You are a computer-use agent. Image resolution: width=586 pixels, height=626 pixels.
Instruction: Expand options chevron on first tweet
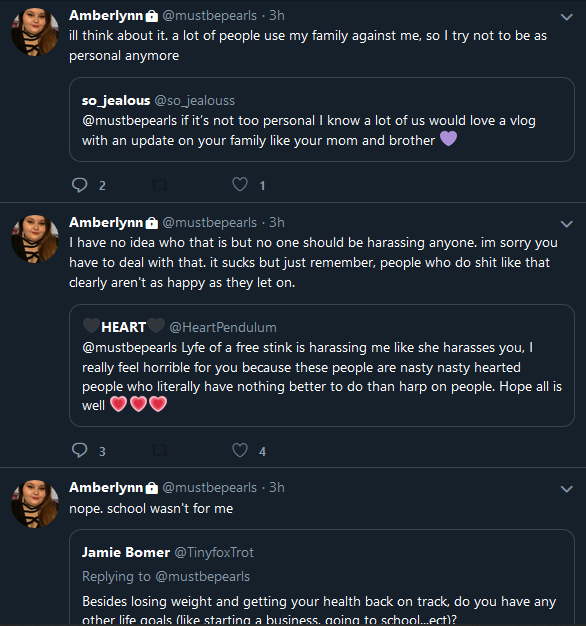(x=566, y=17)
